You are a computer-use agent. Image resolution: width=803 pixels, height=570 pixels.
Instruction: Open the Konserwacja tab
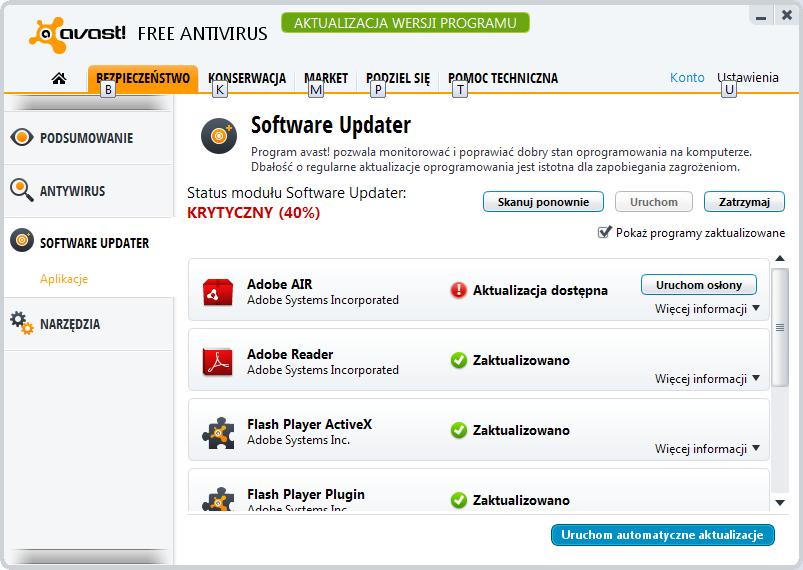pyautogui.click(x=247, y=78)
